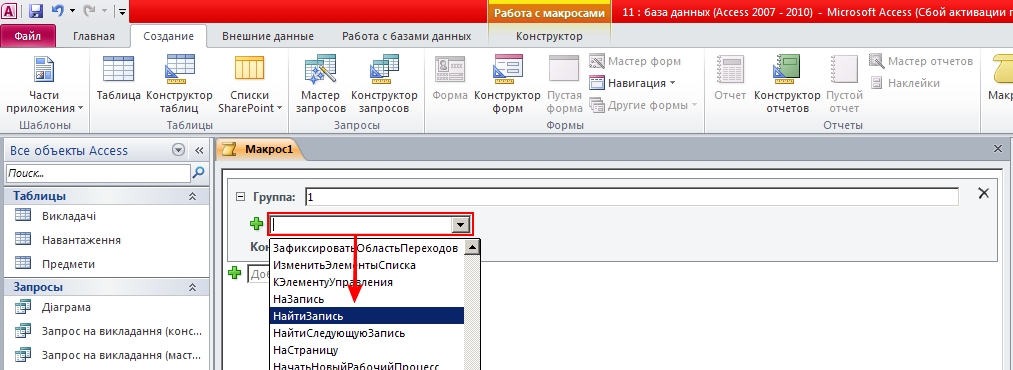Screen dimensions: 1013x370
Task: Click the Поиск search field
Action: click(98, 173)
